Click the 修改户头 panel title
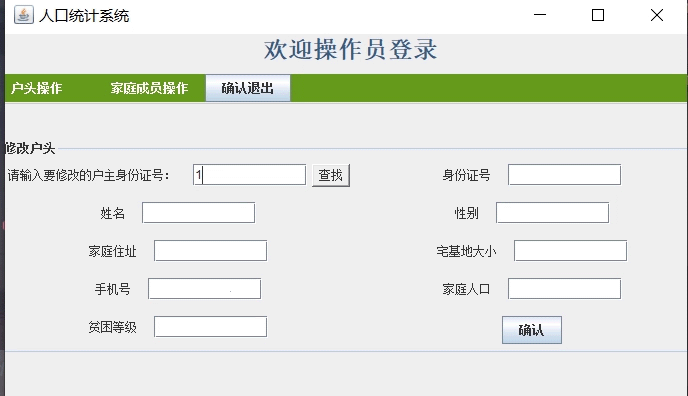 (x=30, y=148)
